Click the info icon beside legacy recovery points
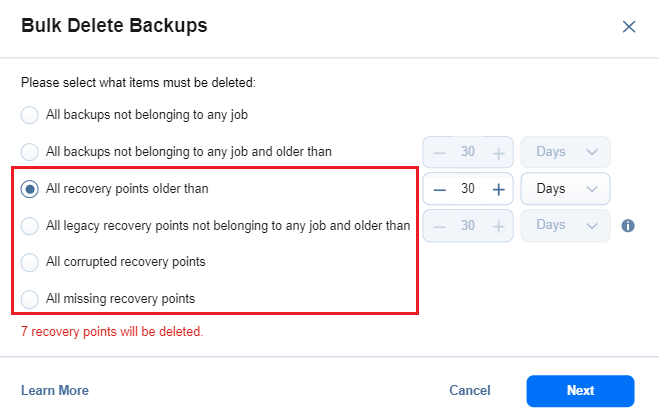Screen dimensions: 659x420 pos(628,226)
